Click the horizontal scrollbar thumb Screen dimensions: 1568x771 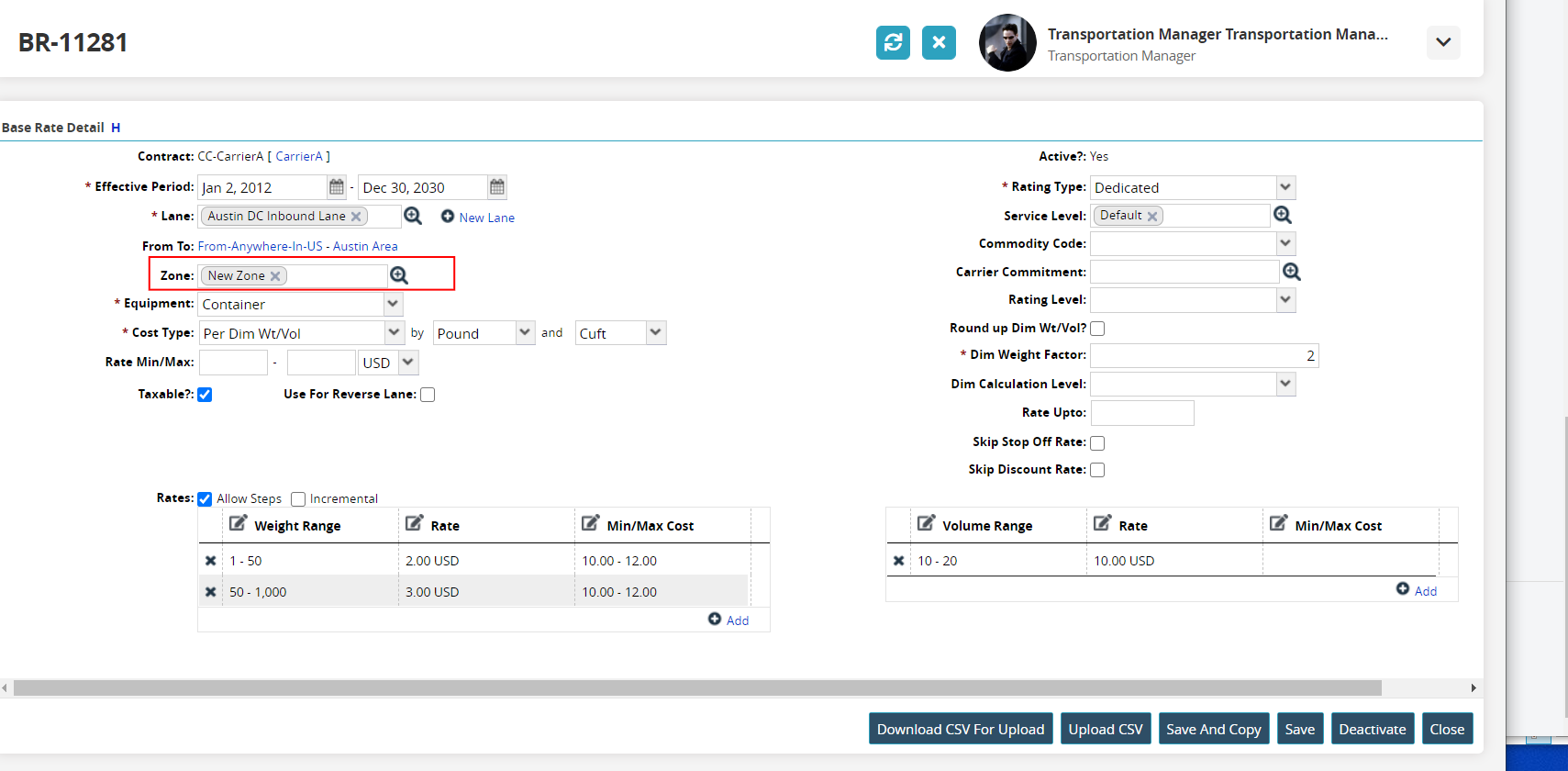click(x=697, y=687)
